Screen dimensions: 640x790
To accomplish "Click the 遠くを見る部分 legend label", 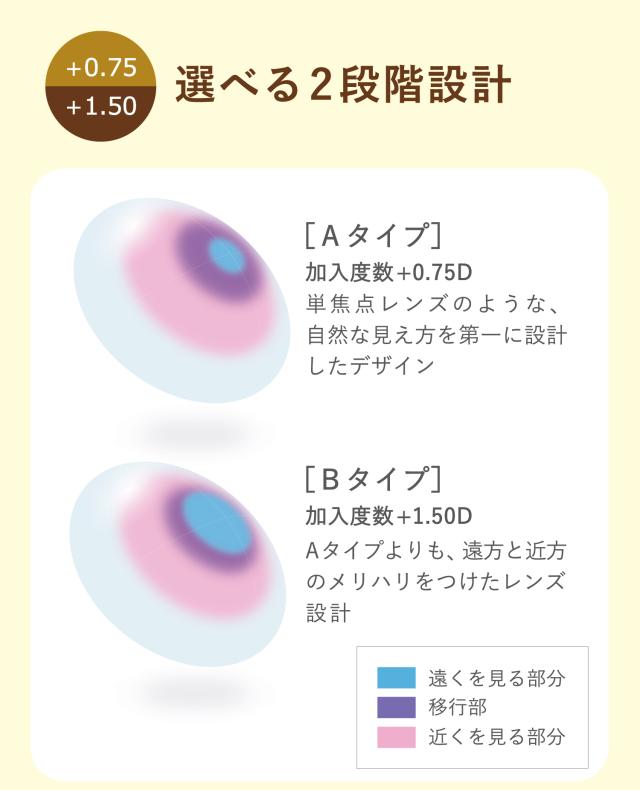I will (x=496, y=677).
